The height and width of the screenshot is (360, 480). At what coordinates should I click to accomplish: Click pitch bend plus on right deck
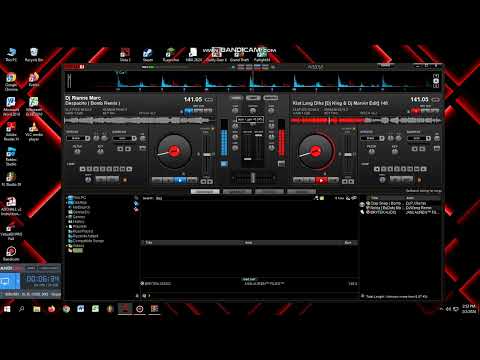[352, 182]
